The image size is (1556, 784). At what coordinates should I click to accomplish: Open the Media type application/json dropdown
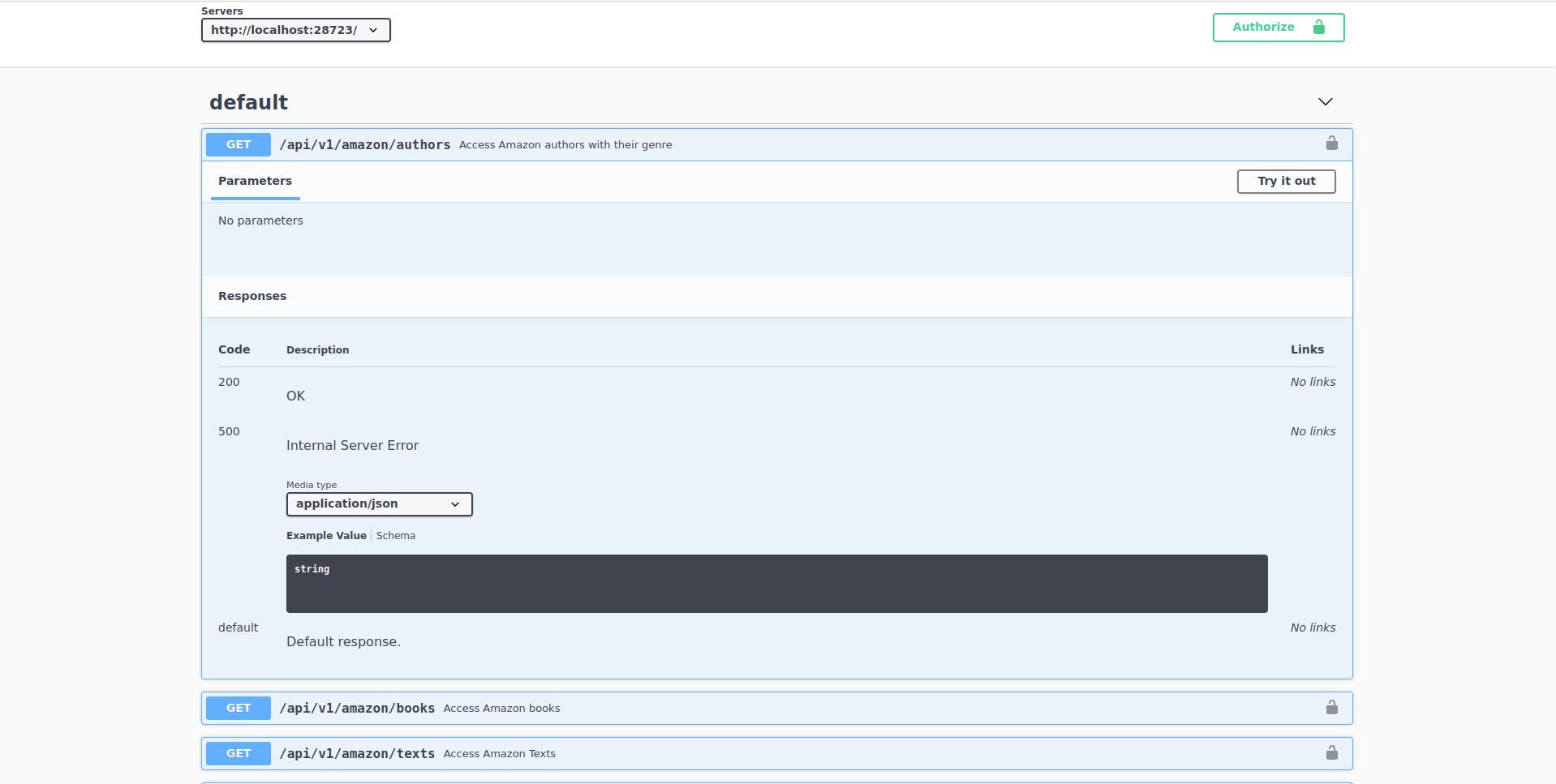tap(379, 504)
